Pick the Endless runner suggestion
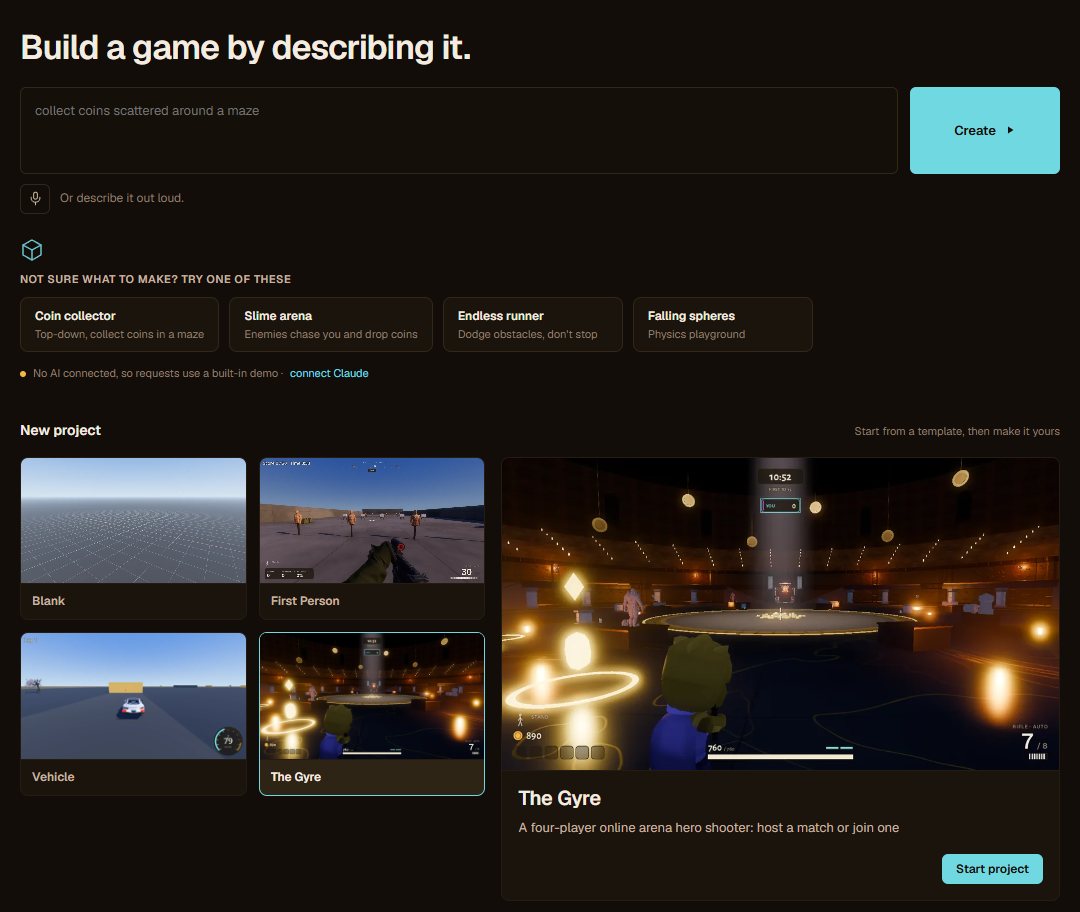This screenshot has height=912, width=1080. [x=532, y=324]
